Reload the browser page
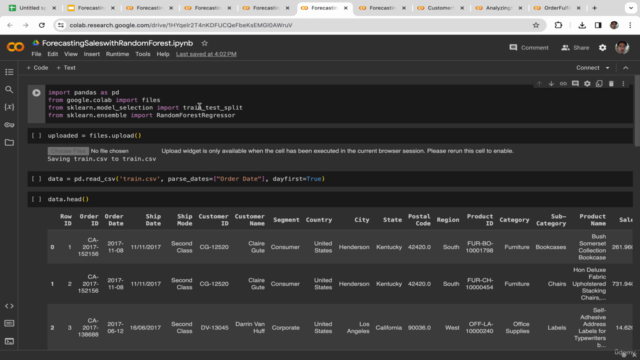The height and width of the screenshot is (360, 640). pyautogui.click(x=42, y=25)
